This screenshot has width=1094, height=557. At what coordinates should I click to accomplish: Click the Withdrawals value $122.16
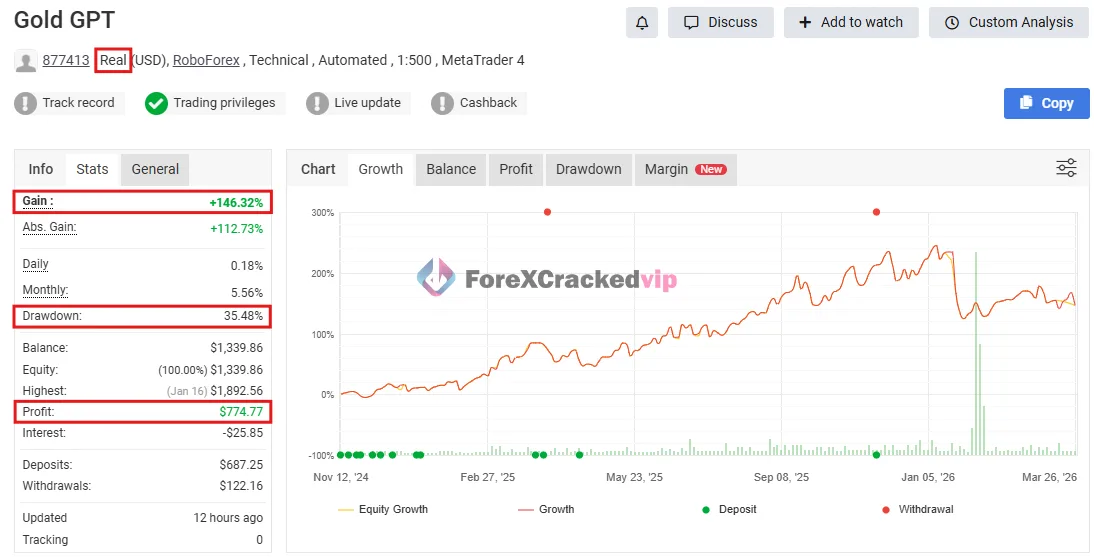pos(241,486)
